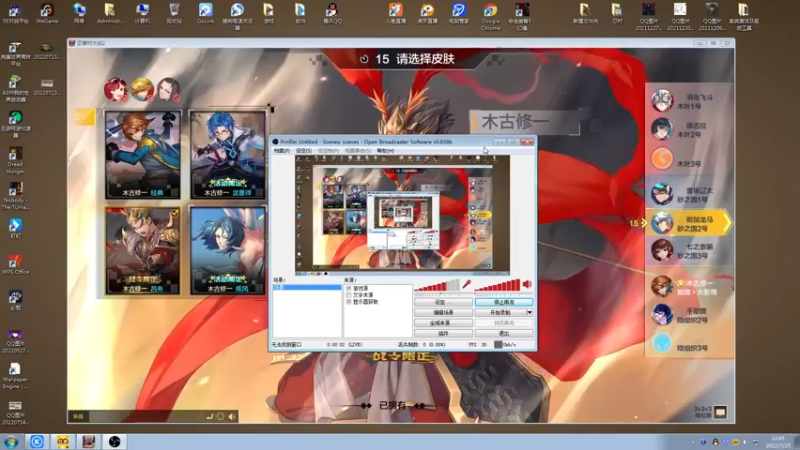
Task: Click the stop streaming button in OBS
Action: pyautogui.click(x=504, y=302)
